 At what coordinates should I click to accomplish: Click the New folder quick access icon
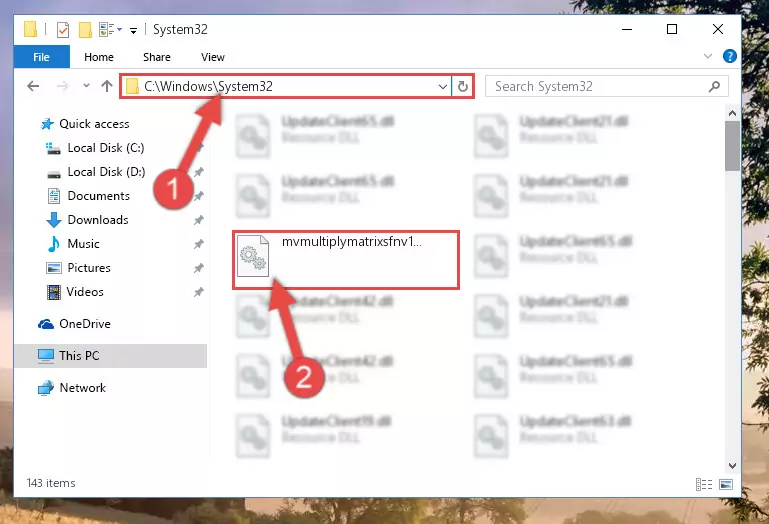pos(85,29)
